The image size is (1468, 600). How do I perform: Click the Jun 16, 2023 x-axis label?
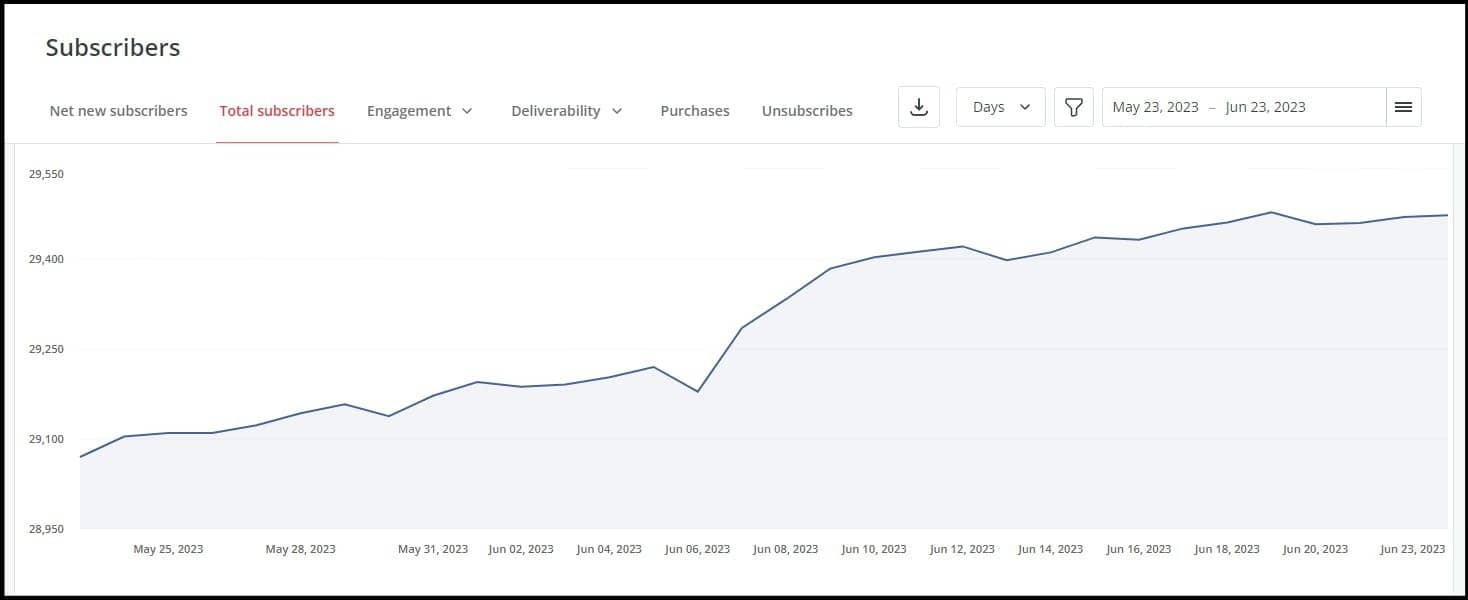tap(1138, 549)
